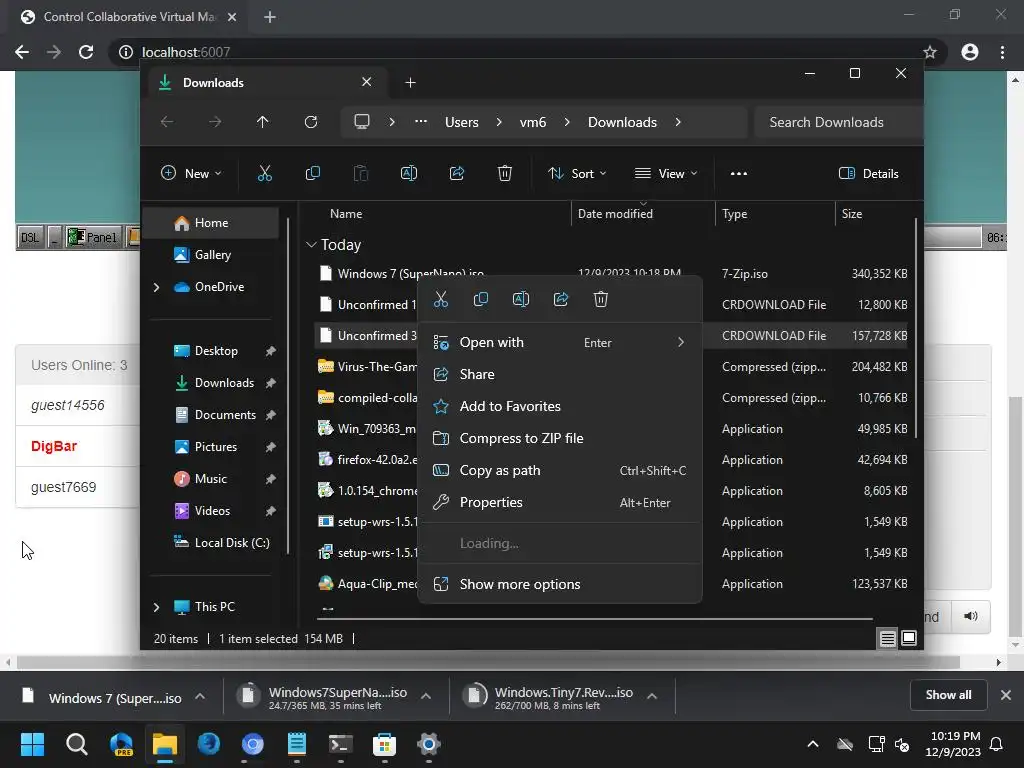Click Show all downloads button

click(948, 695)
